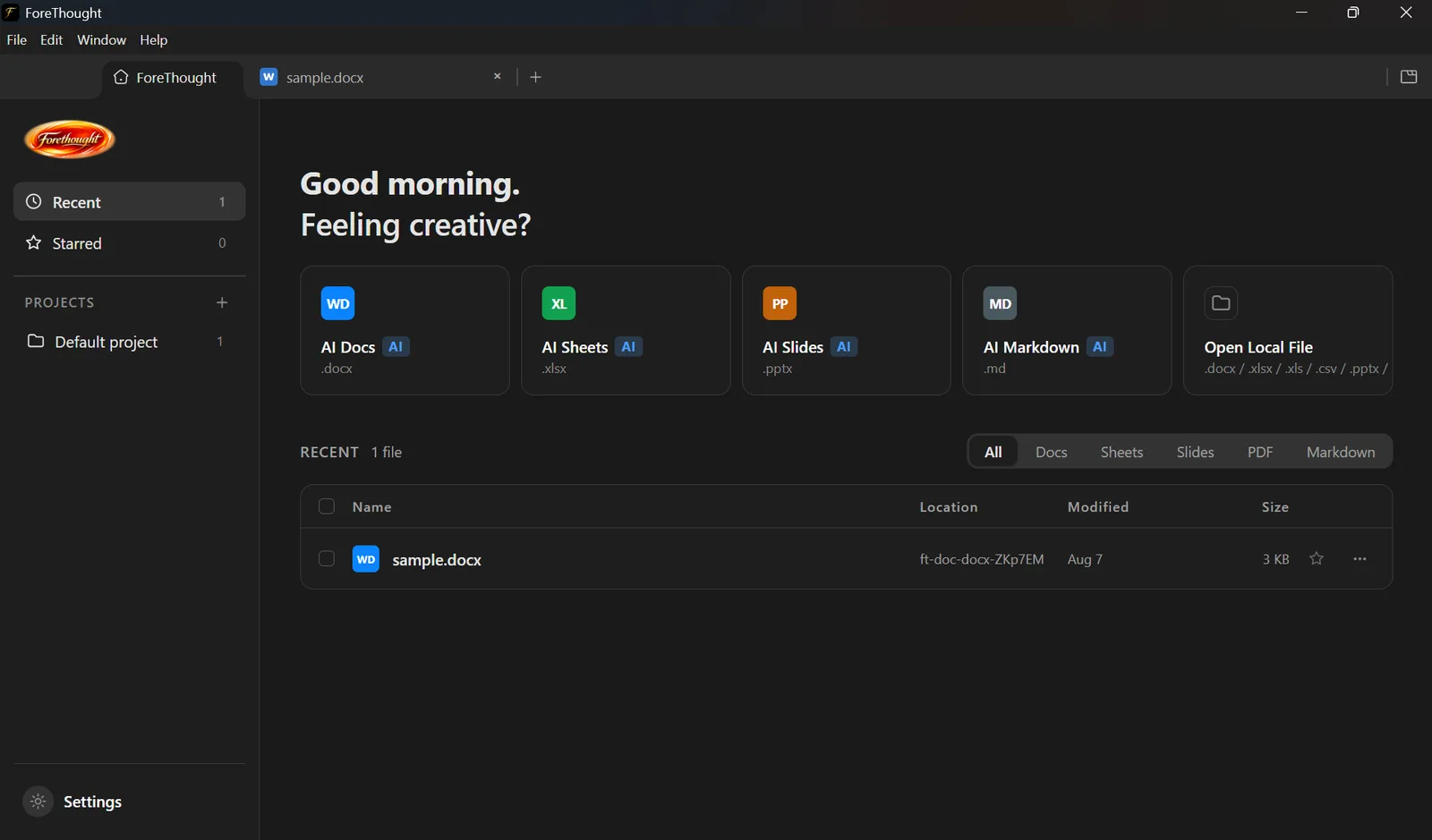Image resolution: width=1432 pixels, height=840 pixels.
Task: Star the sample.docx file
Action: (x=1316, y=558)
